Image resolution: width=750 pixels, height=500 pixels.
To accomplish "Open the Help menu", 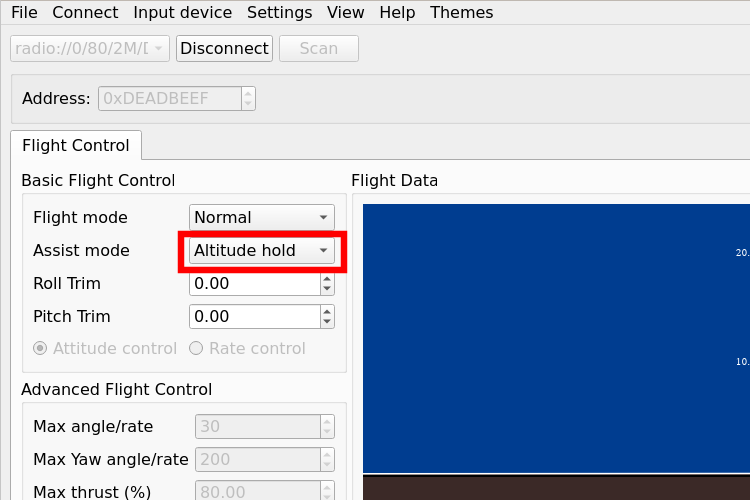I will tap(397, 13).
